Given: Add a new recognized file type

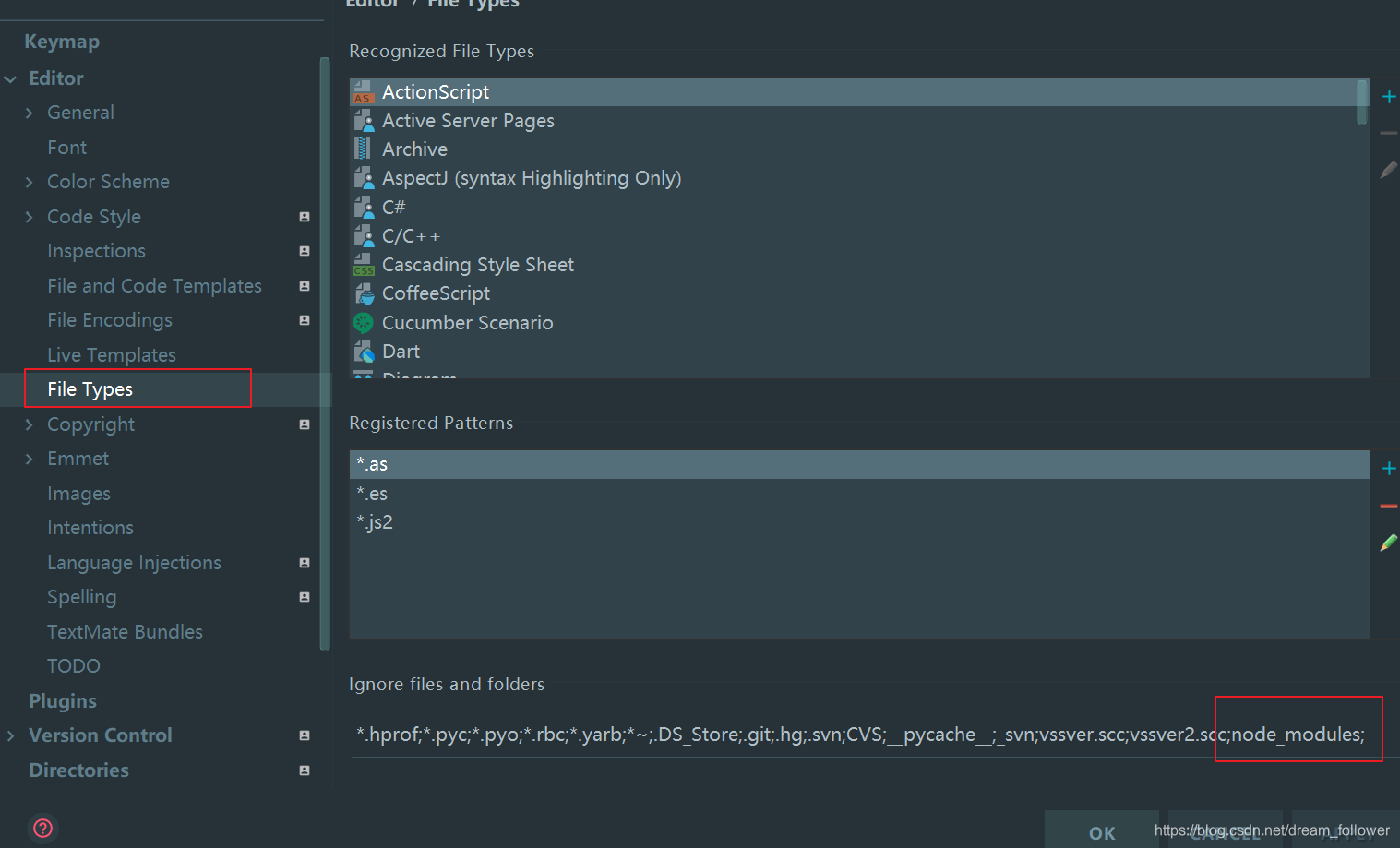Looking at the screenshot, I should pyautogui.click(x=1388, y=96).
